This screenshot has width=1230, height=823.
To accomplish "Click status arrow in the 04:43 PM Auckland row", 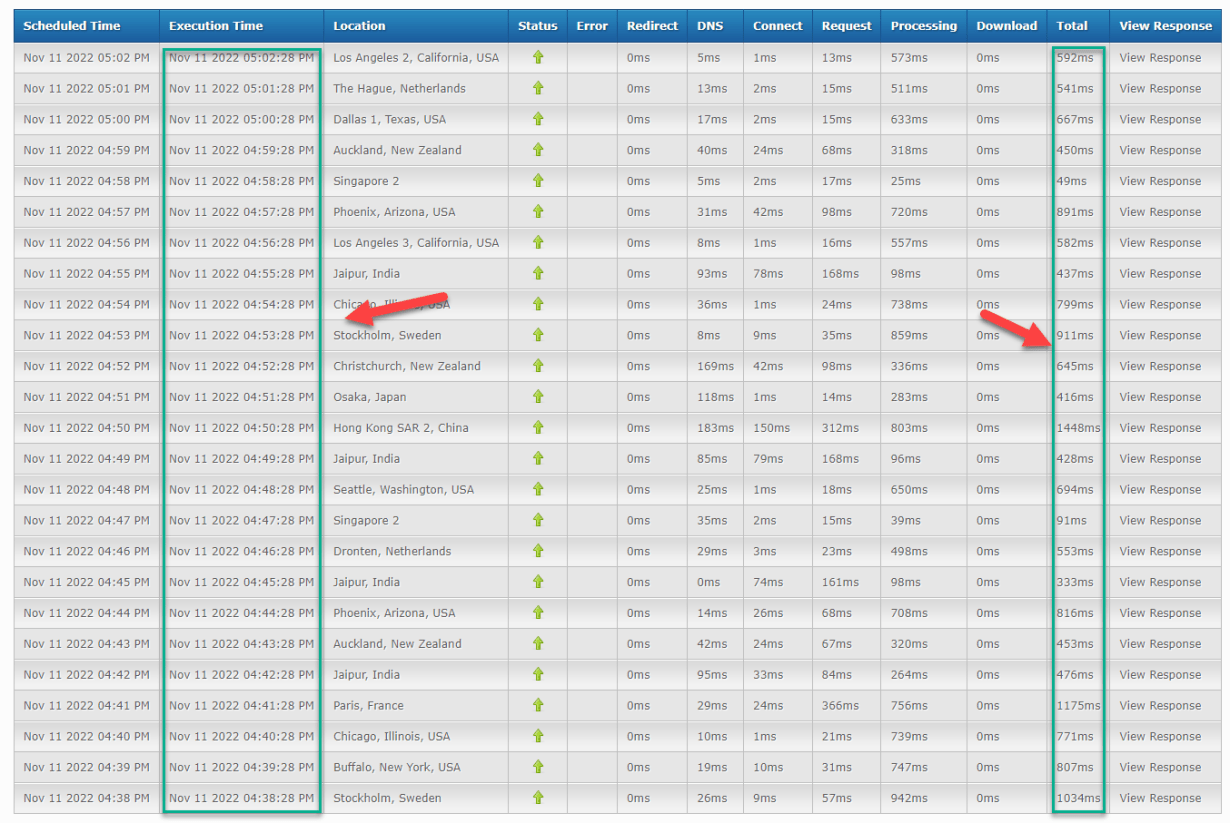I will (x=538, y=643).
